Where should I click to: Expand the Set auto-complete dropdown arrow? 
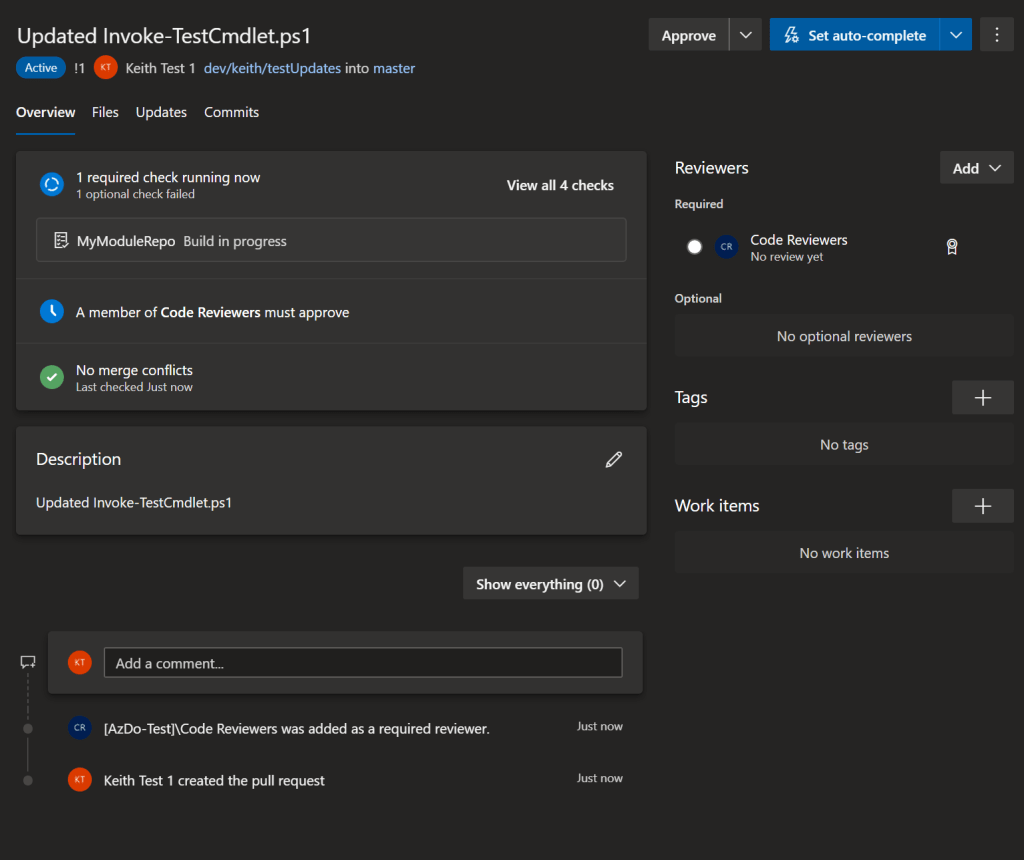[x=955, y=35]
